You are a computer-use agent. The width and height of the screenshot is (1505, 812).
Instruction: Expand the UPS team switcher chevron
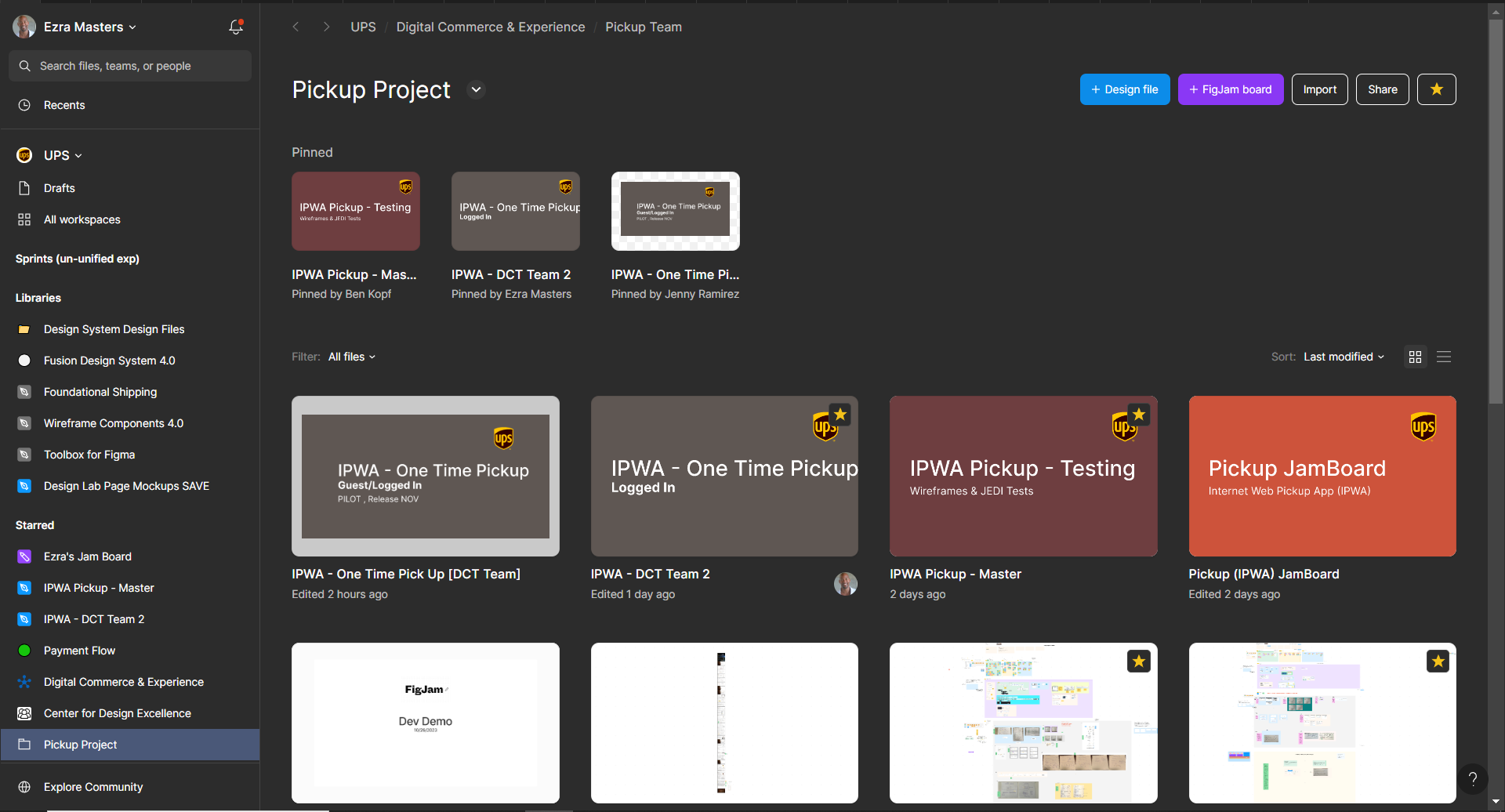point(78,156)
